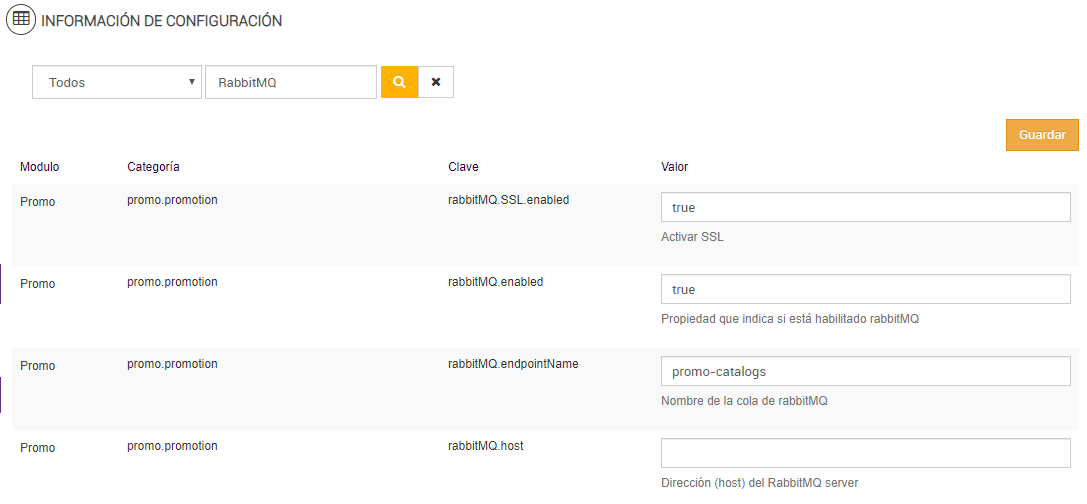This screenshot has width=1087, height=504.
Task: Click the rabbitMQ.endpointName key label
Action: click(513, 364)
